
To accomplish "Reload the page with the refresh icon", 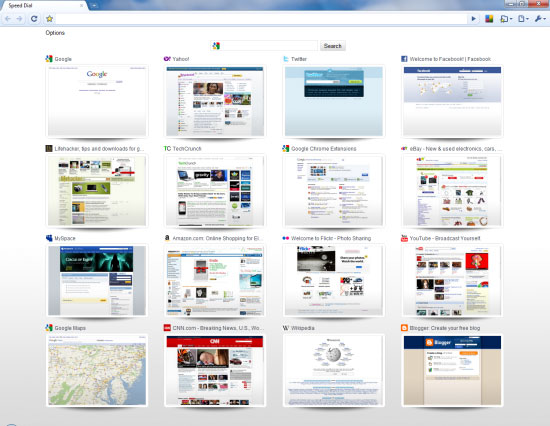I will tap(34, 19).
